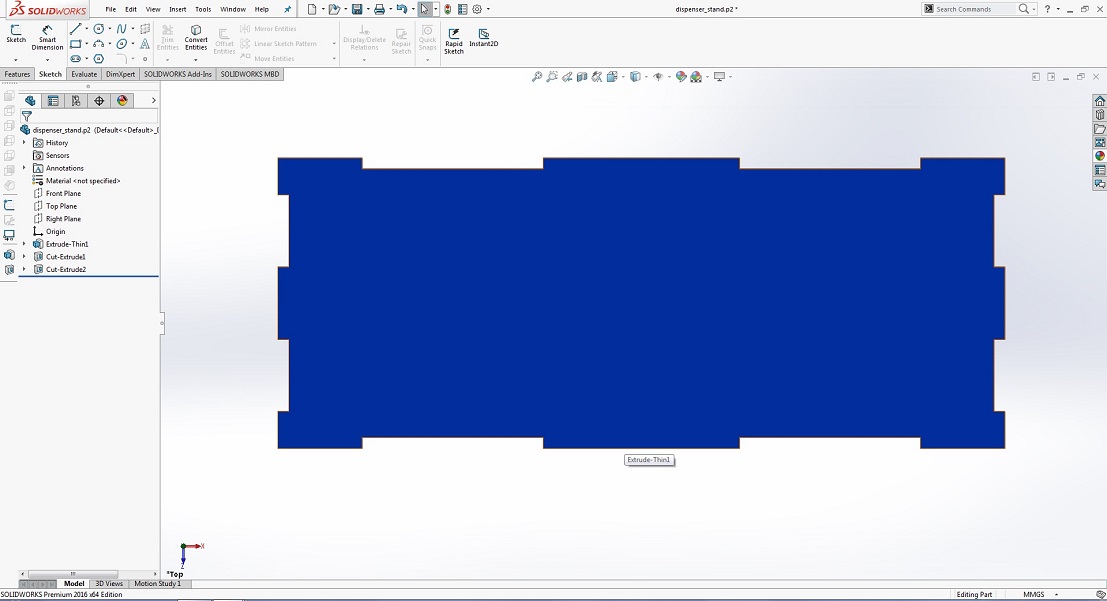Open the Tools menu
The image size is (1107, 601).
pos(203,9)
